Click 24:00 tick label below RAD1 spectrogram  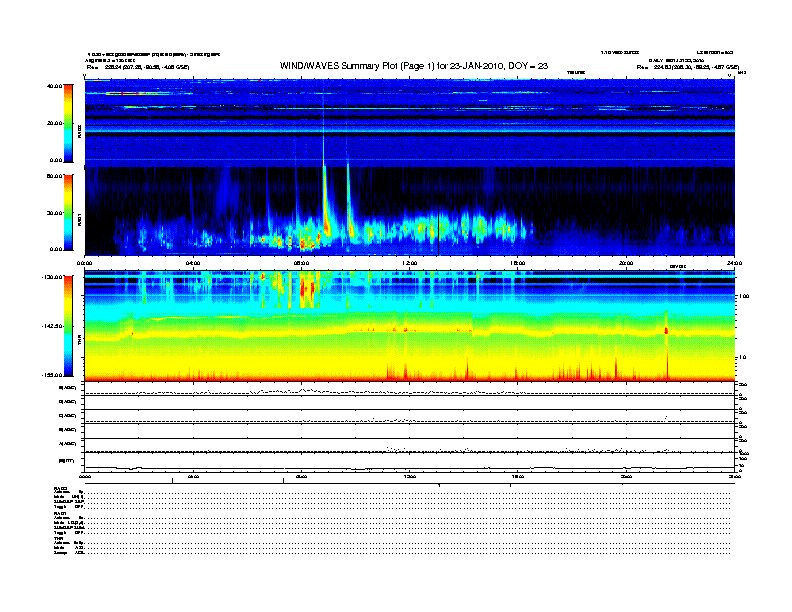point(734,263)
